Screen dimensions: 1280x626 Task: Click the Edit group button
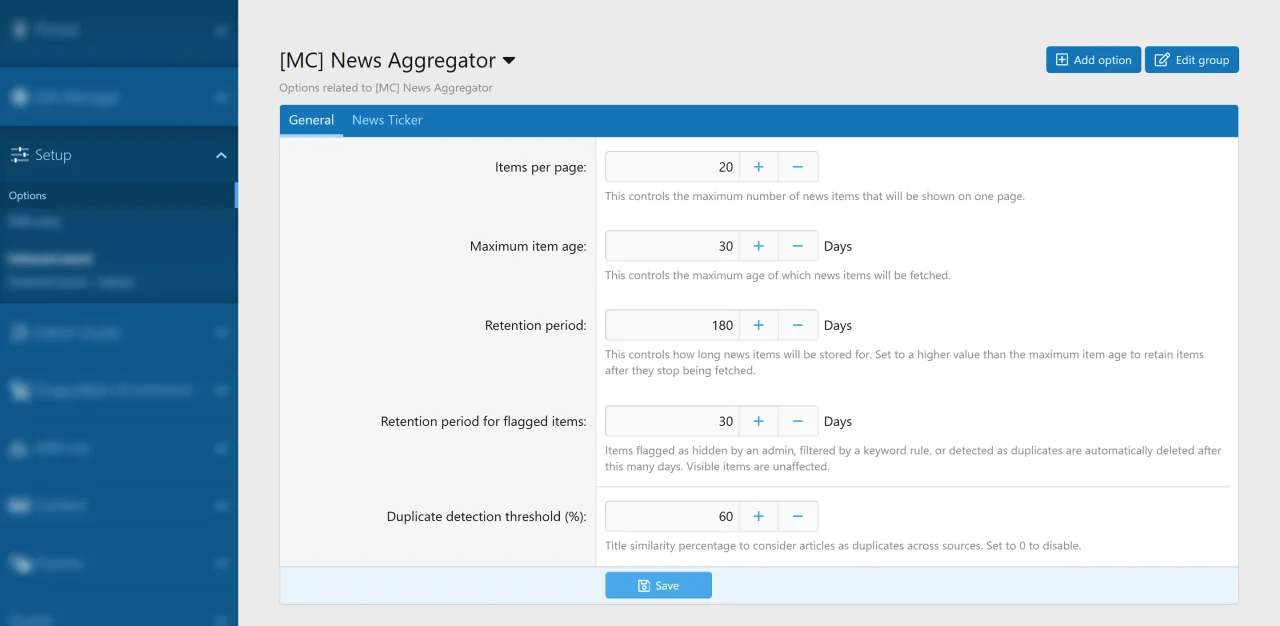1192,60
